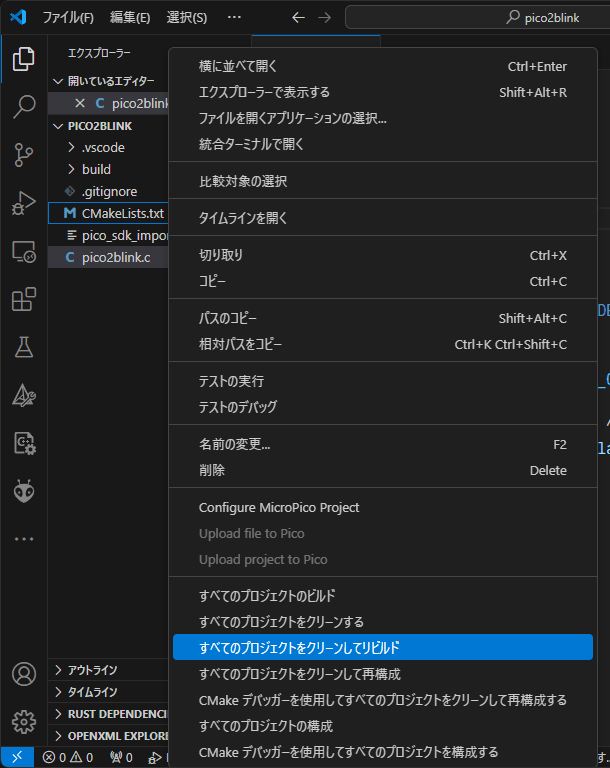Open the CMake tools view icon
610x768 pixels.
pos(24,395)
